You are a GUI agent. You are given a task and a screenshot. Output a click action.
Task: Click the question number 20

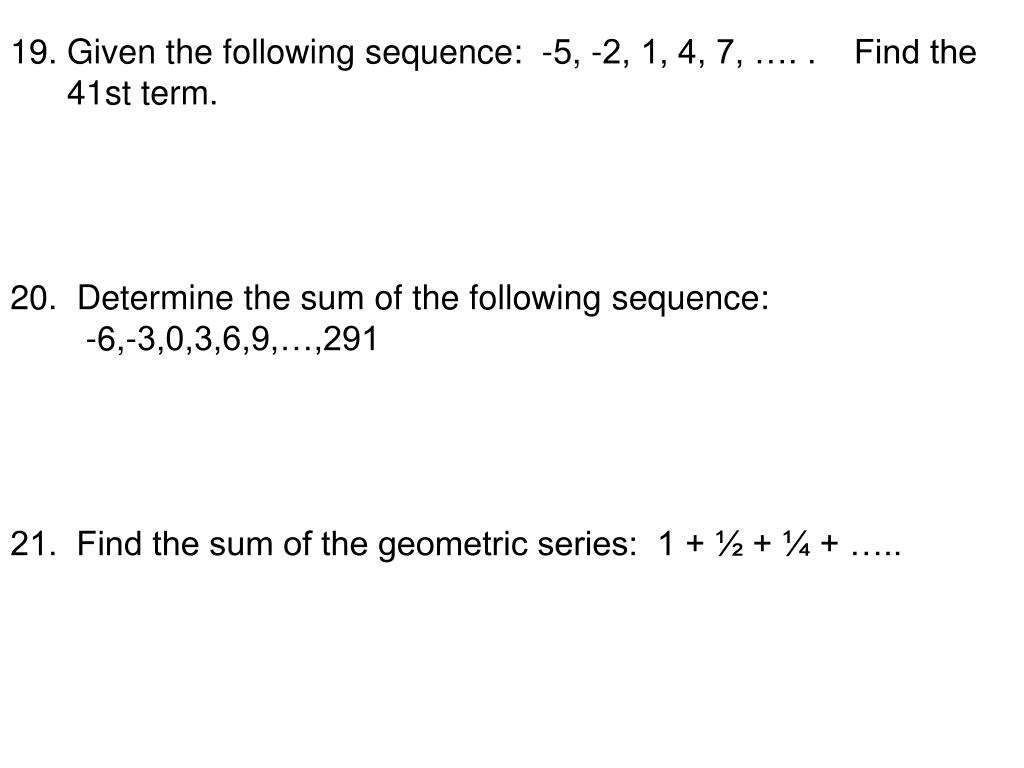pyautogui.click(x=33, y=298)
